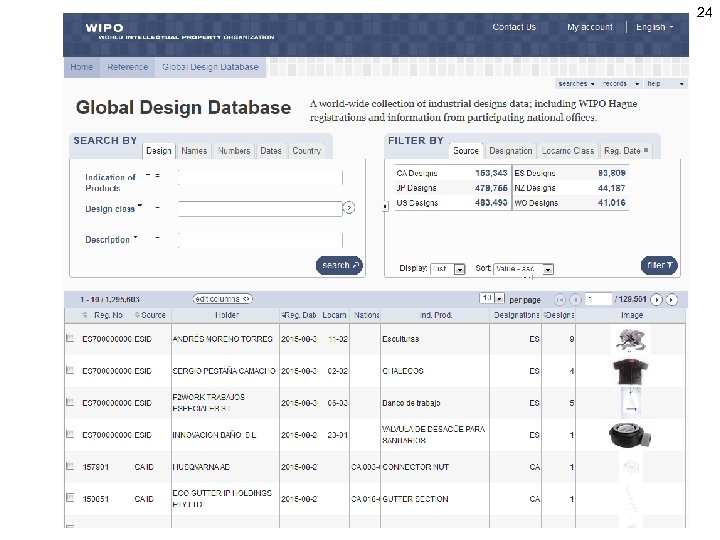Tick checkbox for ANDRES MORENO TORRES row
Image resolution: width=720 pixels, height=540 pixels.
point(70,340)
